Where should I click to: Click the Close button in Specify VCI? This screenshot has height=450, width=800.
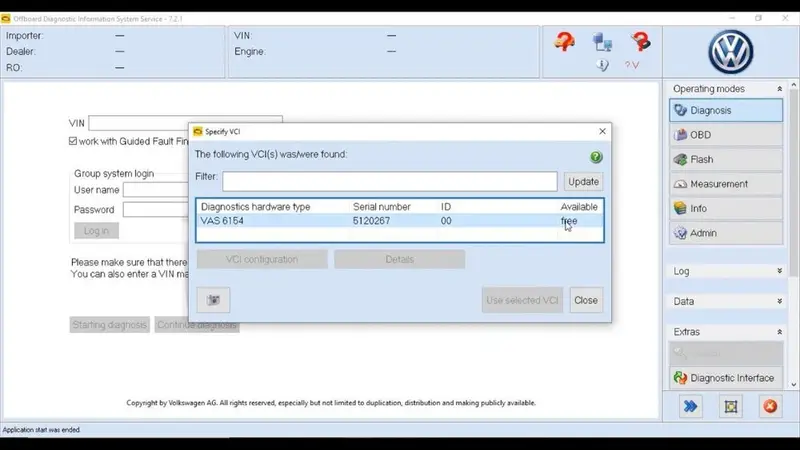coord(586,300)
